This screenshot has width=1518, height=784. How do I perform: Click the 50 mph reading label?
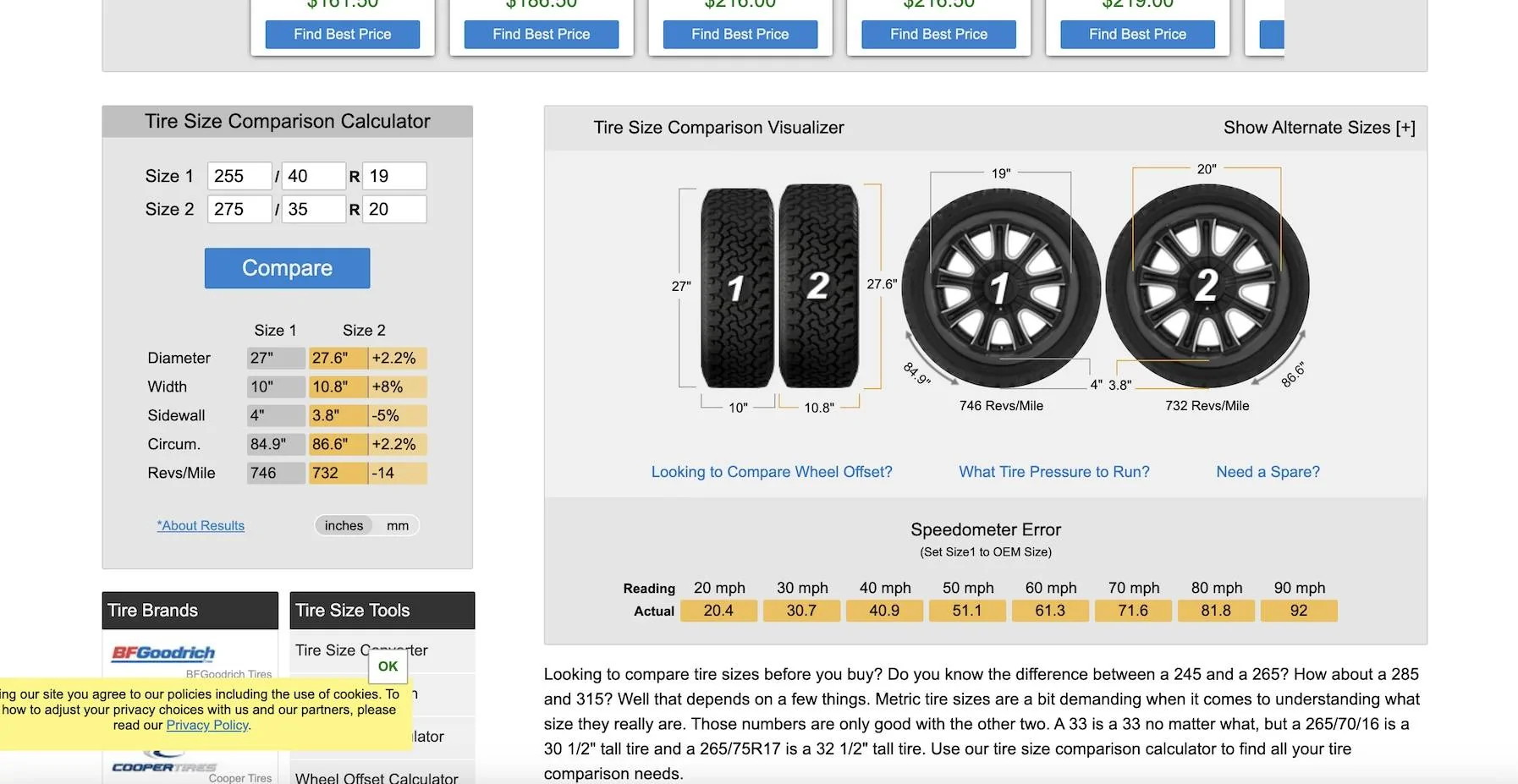968,588
